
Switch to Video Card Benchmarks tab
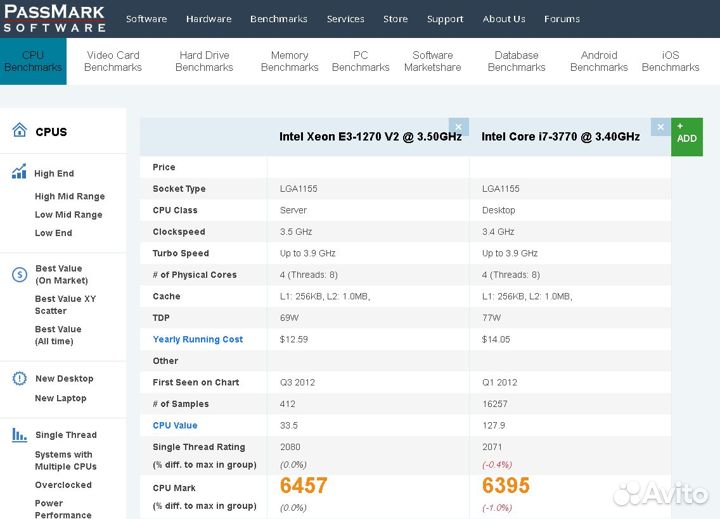pyautogui.click(x=113, y=61)
